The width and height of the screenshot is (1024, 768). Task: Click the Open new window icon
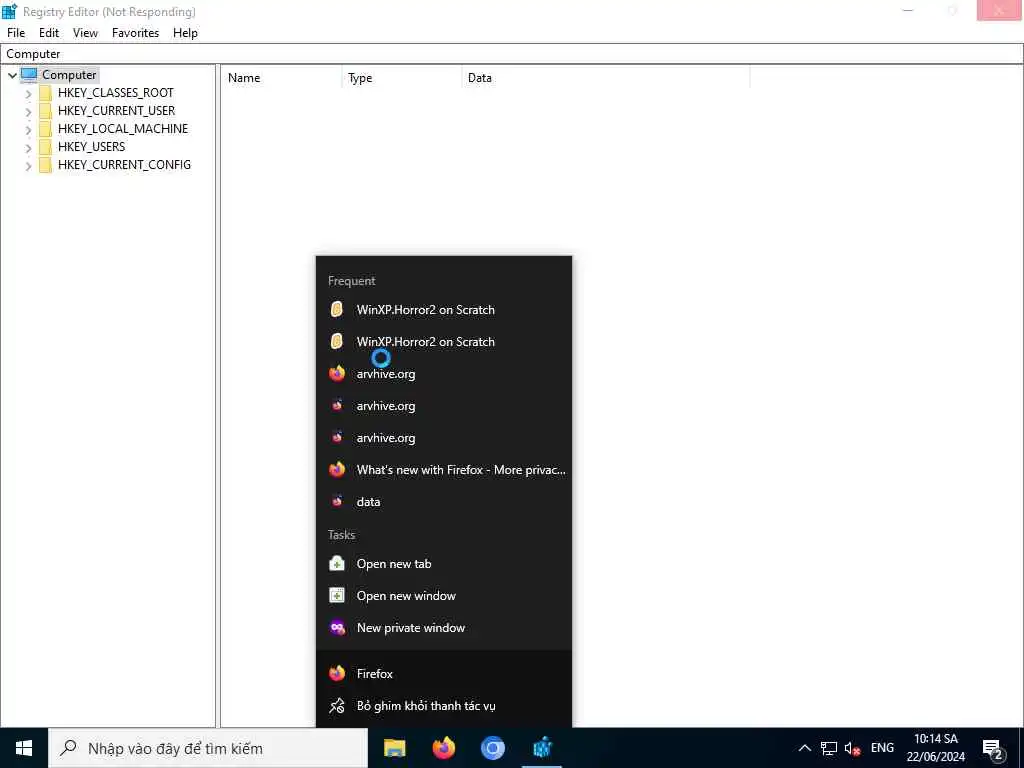point(337,596)
